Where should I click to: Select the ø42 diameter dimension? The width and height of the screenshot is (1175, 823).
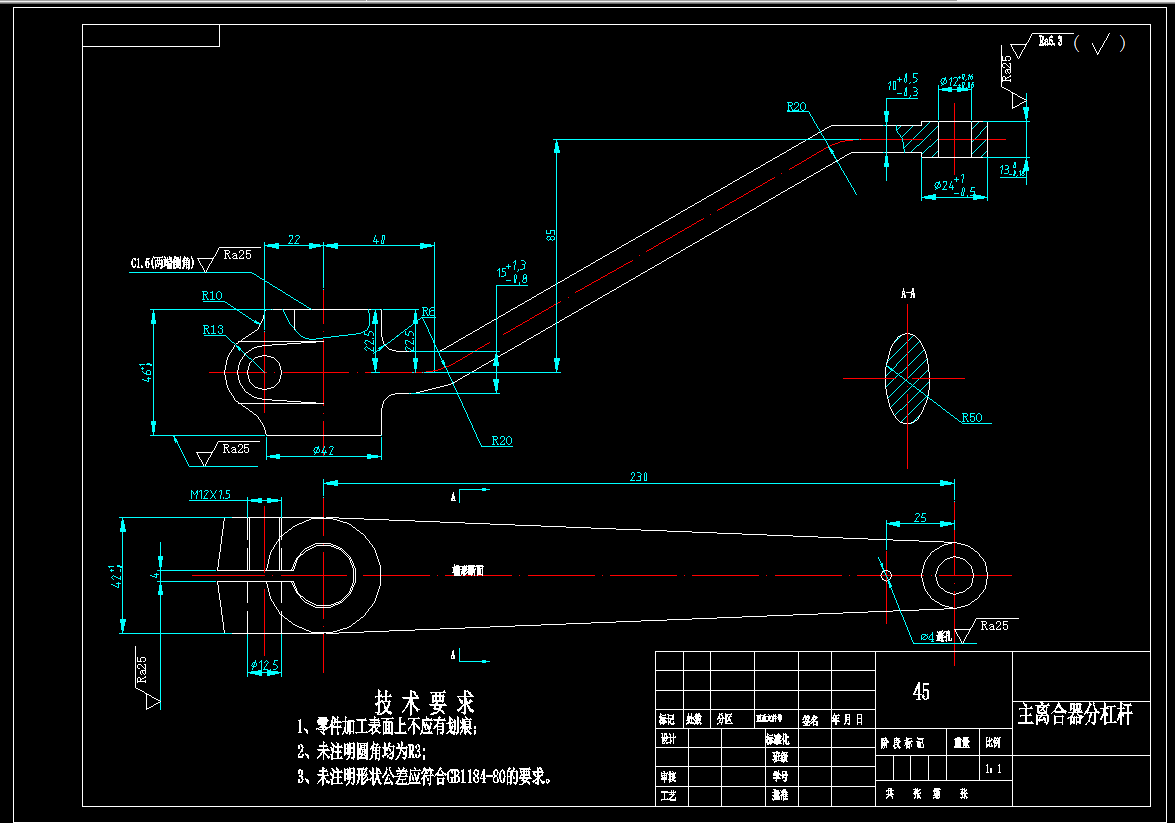[x=323, y=450]
